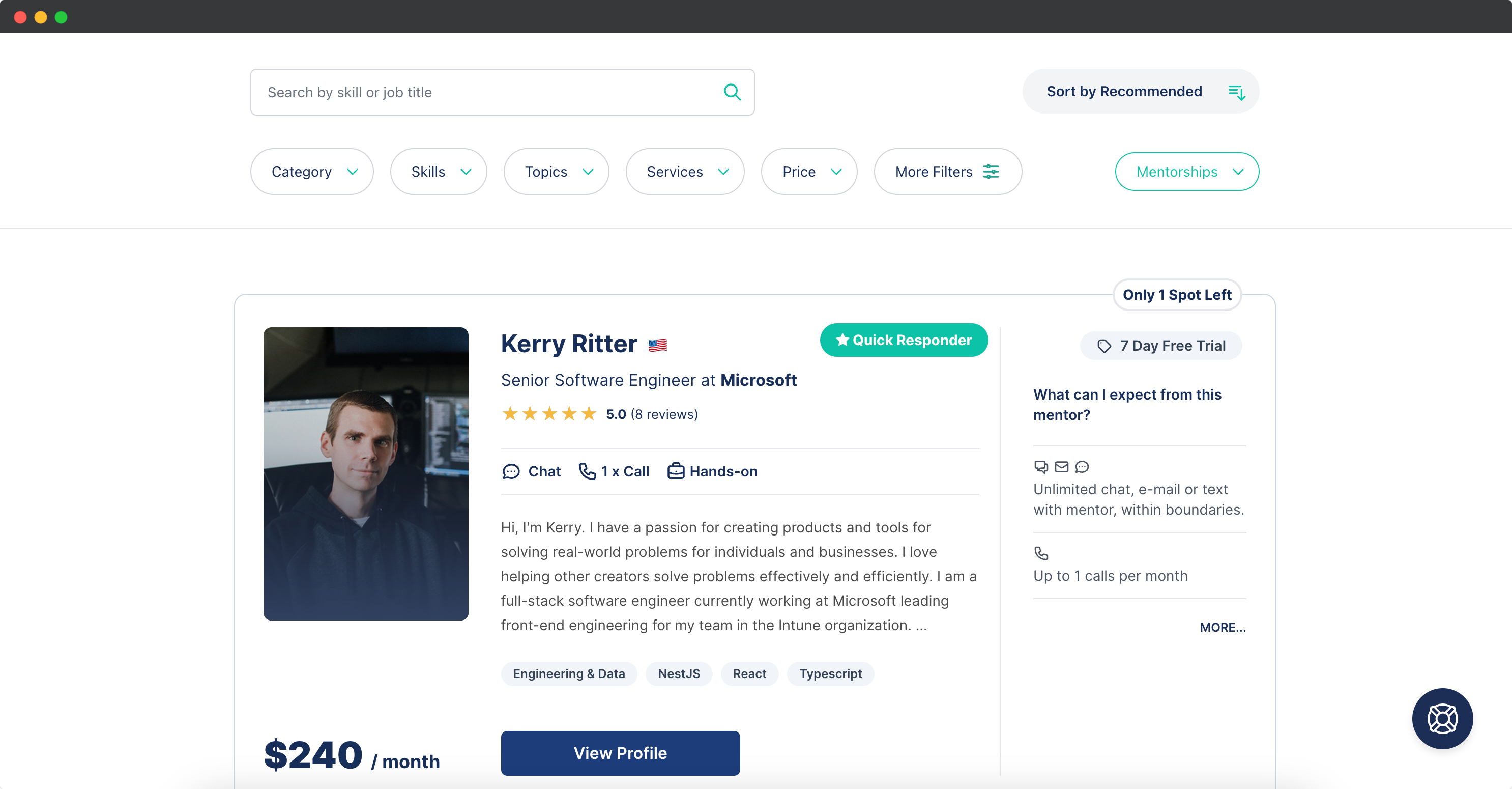Click the price tag icon on Free Trial
The width and height of the screenshot is (1512, 789).
(1104, 346)
